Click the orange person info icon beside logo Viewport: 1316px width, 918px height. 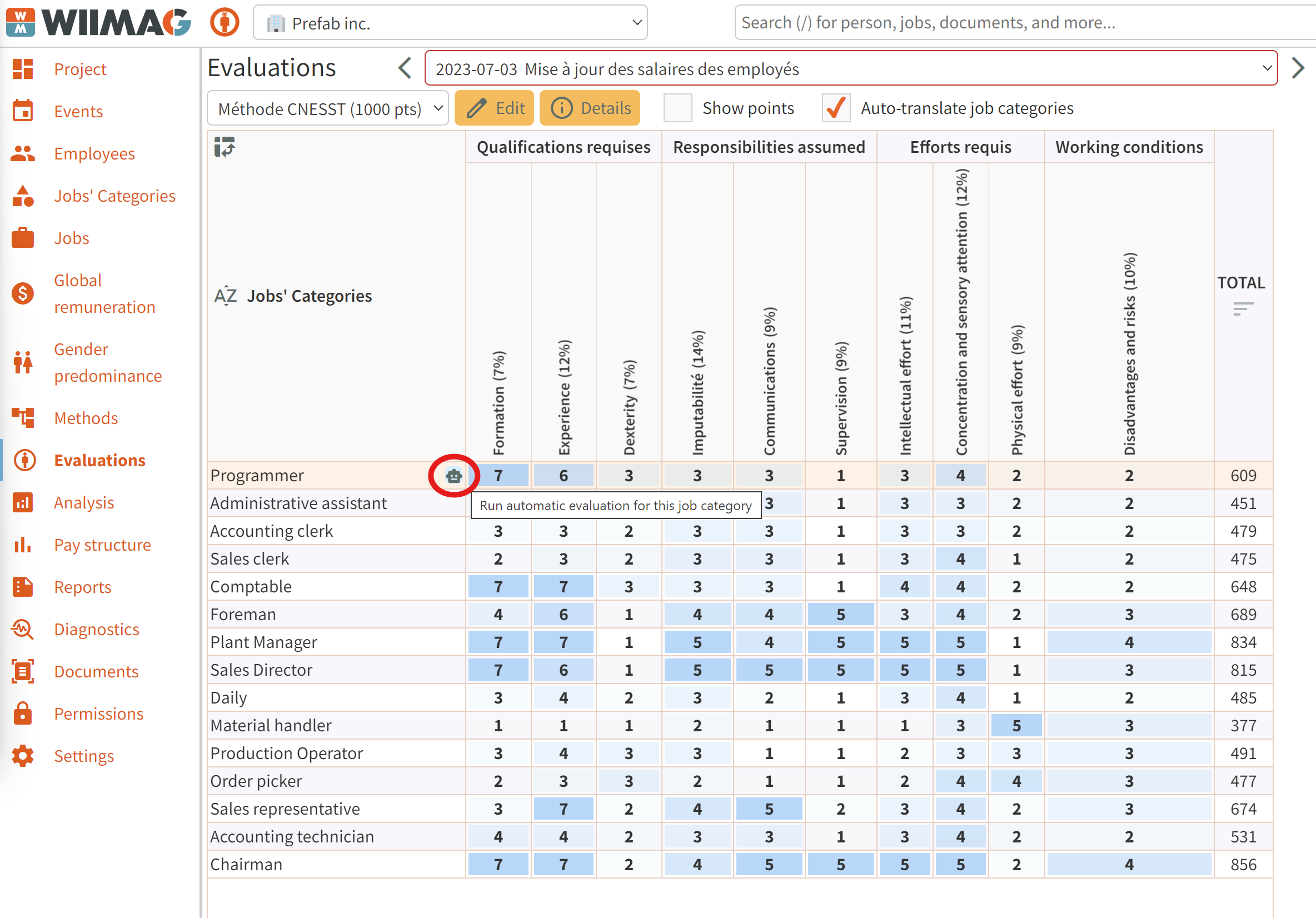click(x=224, y=22)
